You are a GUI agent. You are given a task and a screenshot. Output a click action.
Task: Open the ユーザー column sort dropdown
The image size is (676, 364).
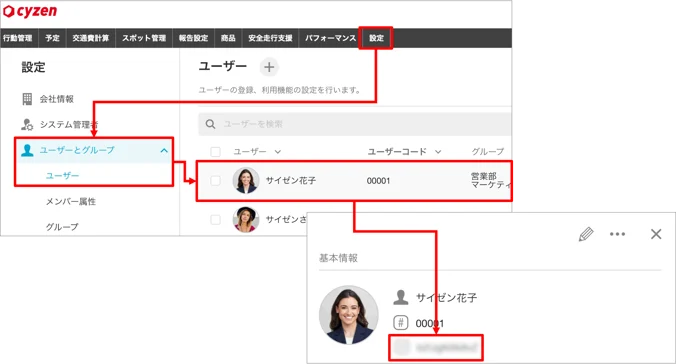click(x=278, y=152)
